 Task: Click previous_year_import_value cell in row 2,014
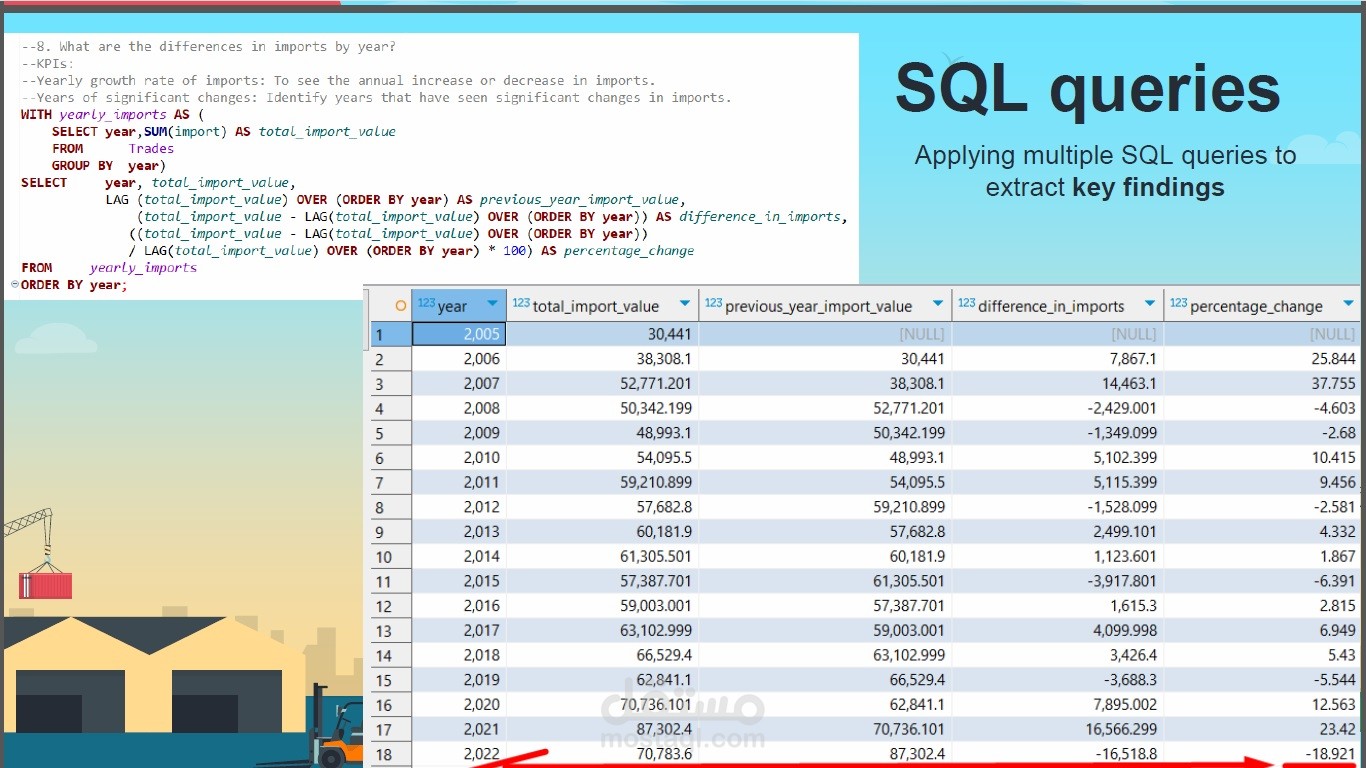pyautogui.click(x=825, y=556)
